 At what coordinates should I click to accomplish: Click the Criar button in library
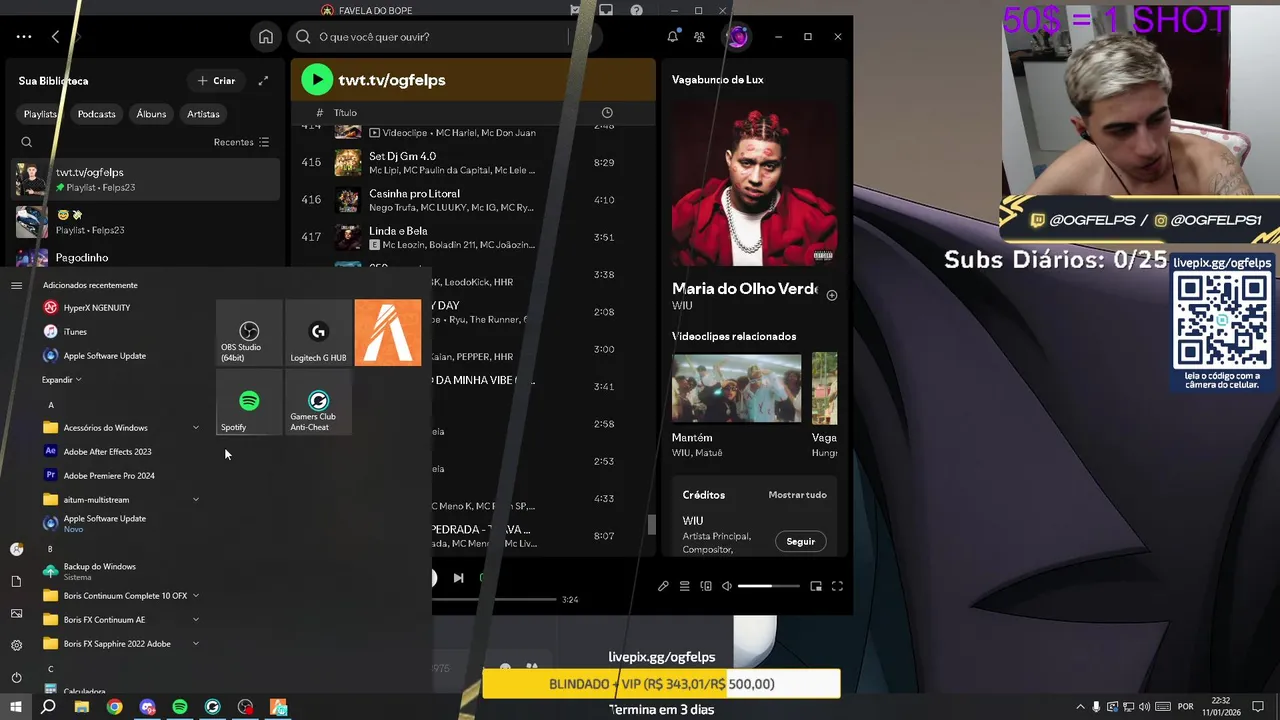click(216, 81)
